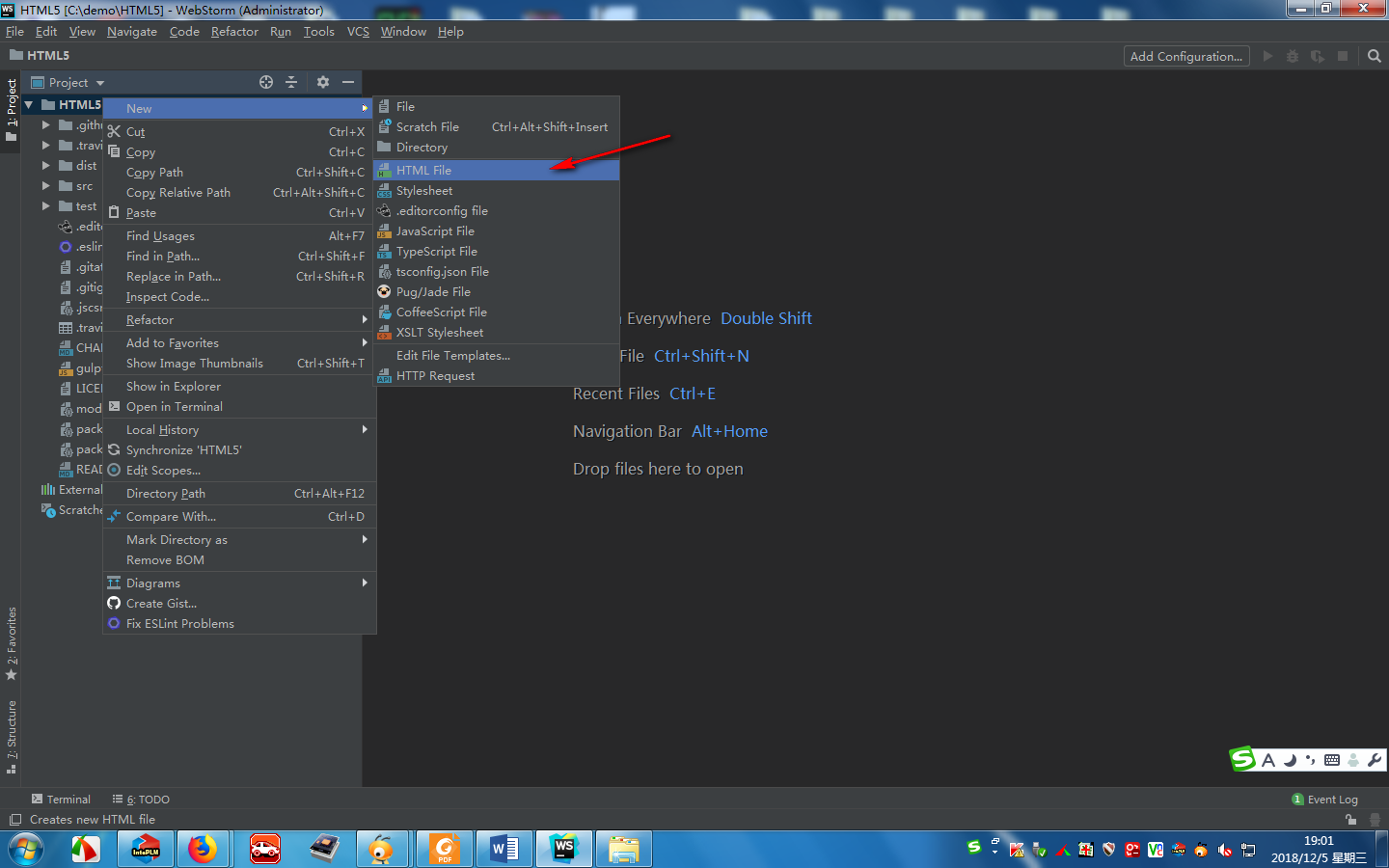Choose CoffeeScript File entry
1389x868 pixels.
497,312
